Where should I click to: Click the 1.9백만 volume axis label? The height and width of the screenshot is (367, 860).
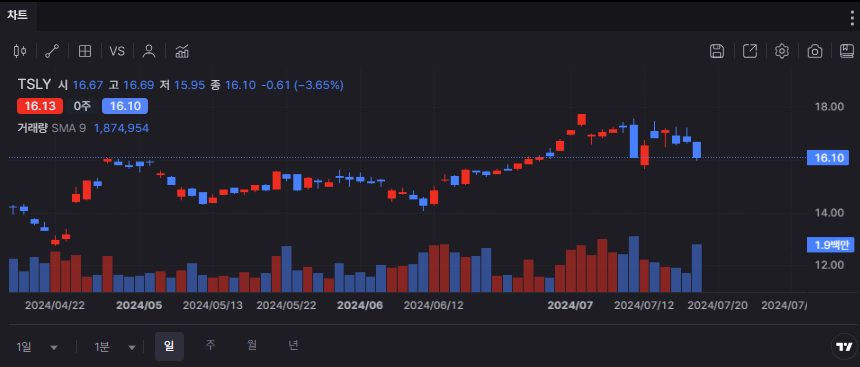[830, 245]
